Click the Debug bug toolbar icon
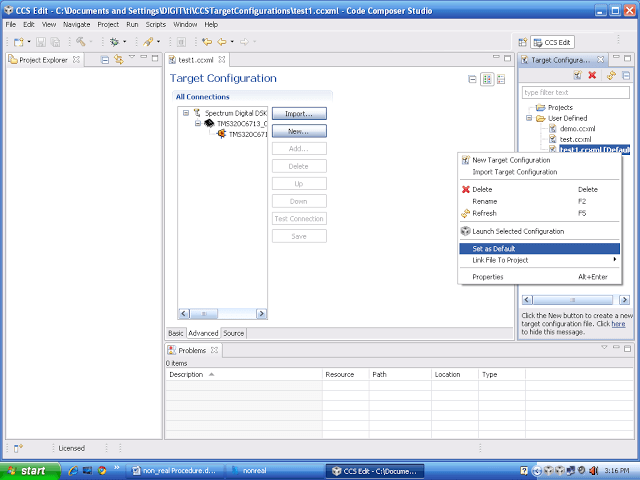Viewport: 640px width, 480px height. point(114,42)
